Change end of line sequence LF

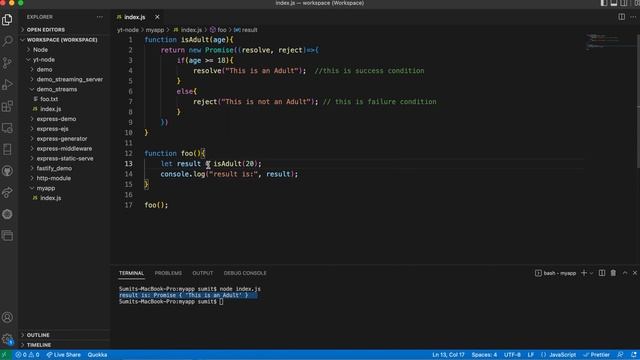[x=531, y=355]
